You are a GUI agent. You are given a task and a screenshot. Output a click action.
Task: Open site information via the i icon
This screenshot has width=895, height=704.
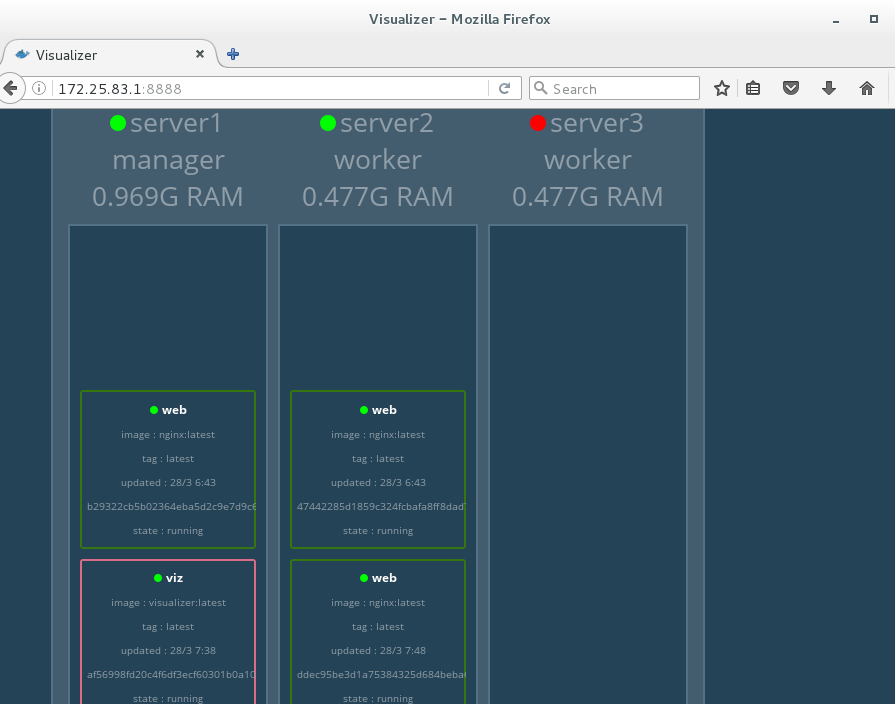pyautogui.click(x=37, y=88)
